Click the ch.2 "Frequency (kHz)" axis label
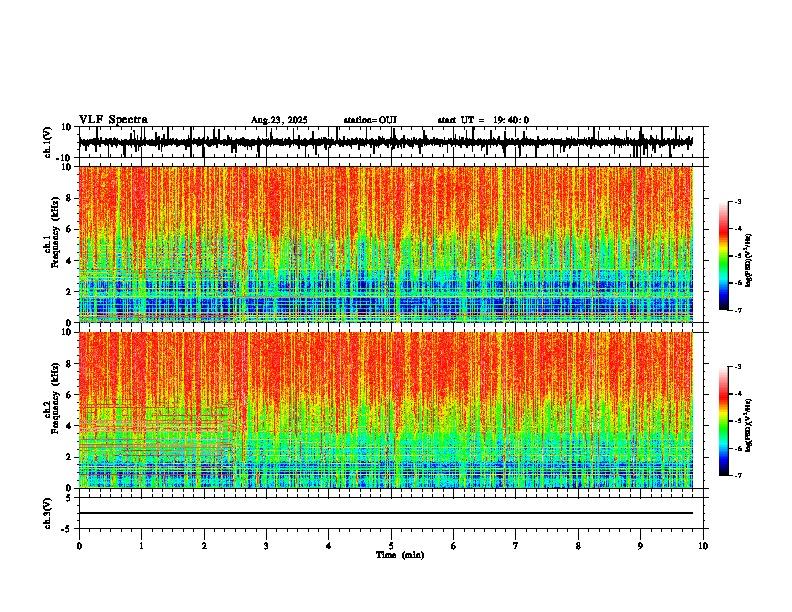792x612 pixels. (55, 398)
